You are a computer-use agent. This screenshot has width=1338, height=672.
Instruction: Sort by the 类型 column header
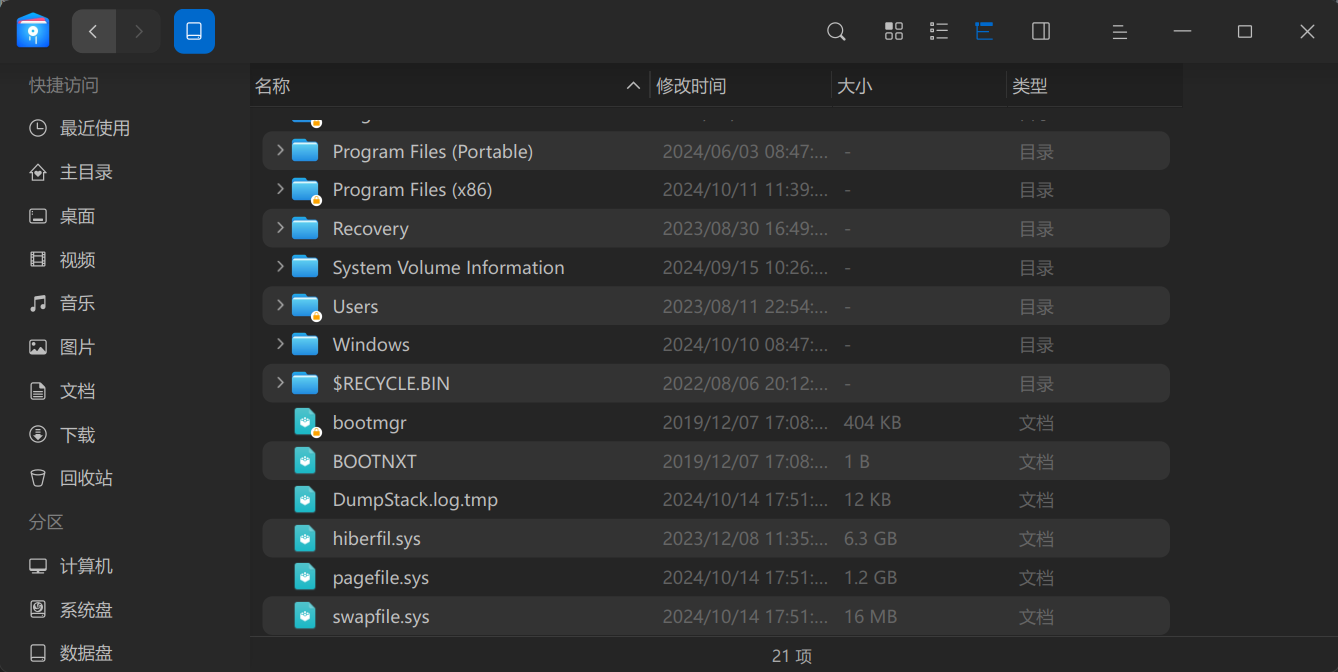pos(1094,86)
